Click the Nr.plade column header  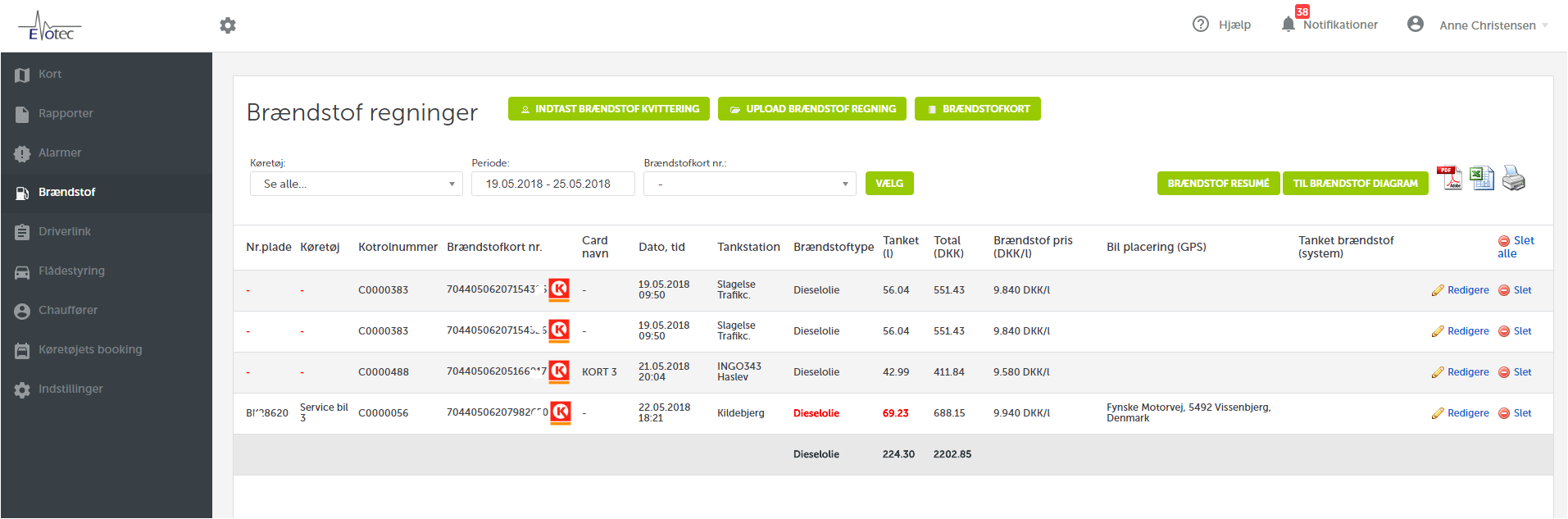(269, 247)
